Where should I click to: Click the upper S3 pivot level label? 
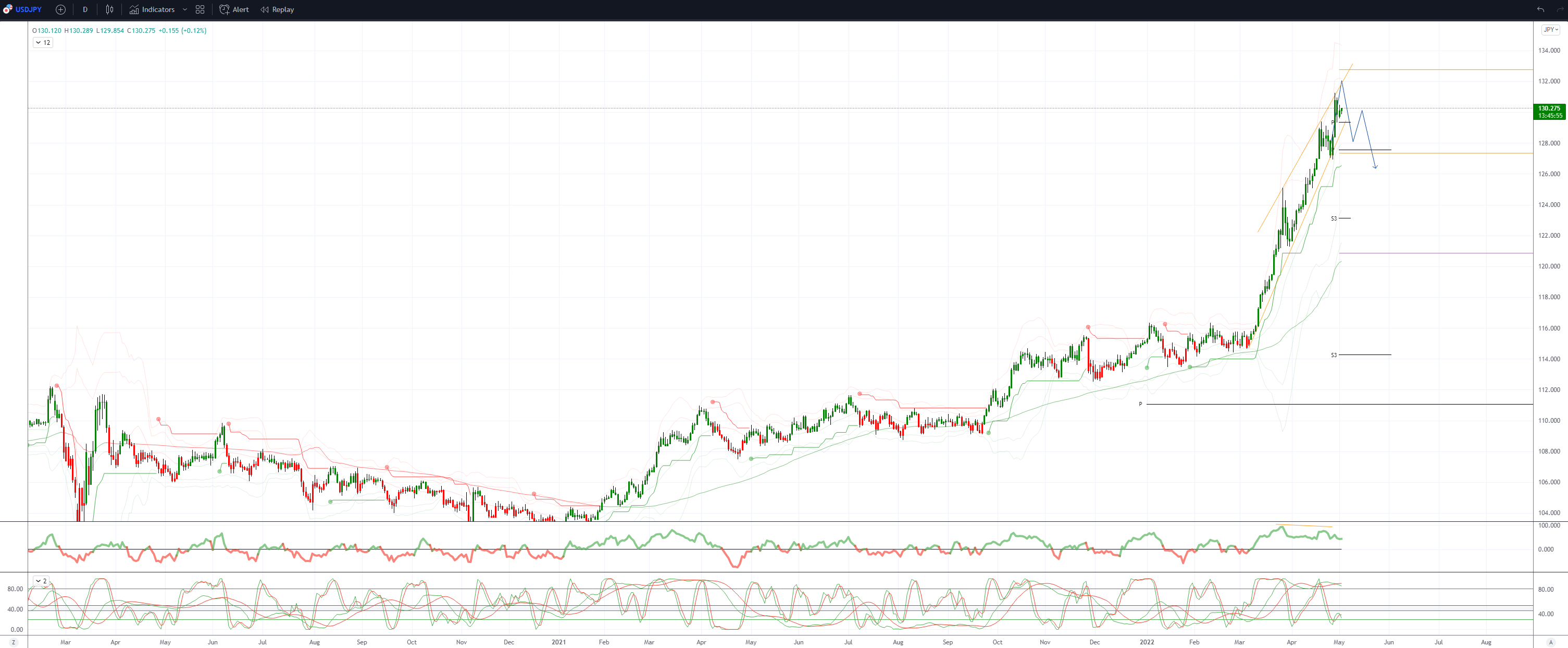[x=1334, y=218]
